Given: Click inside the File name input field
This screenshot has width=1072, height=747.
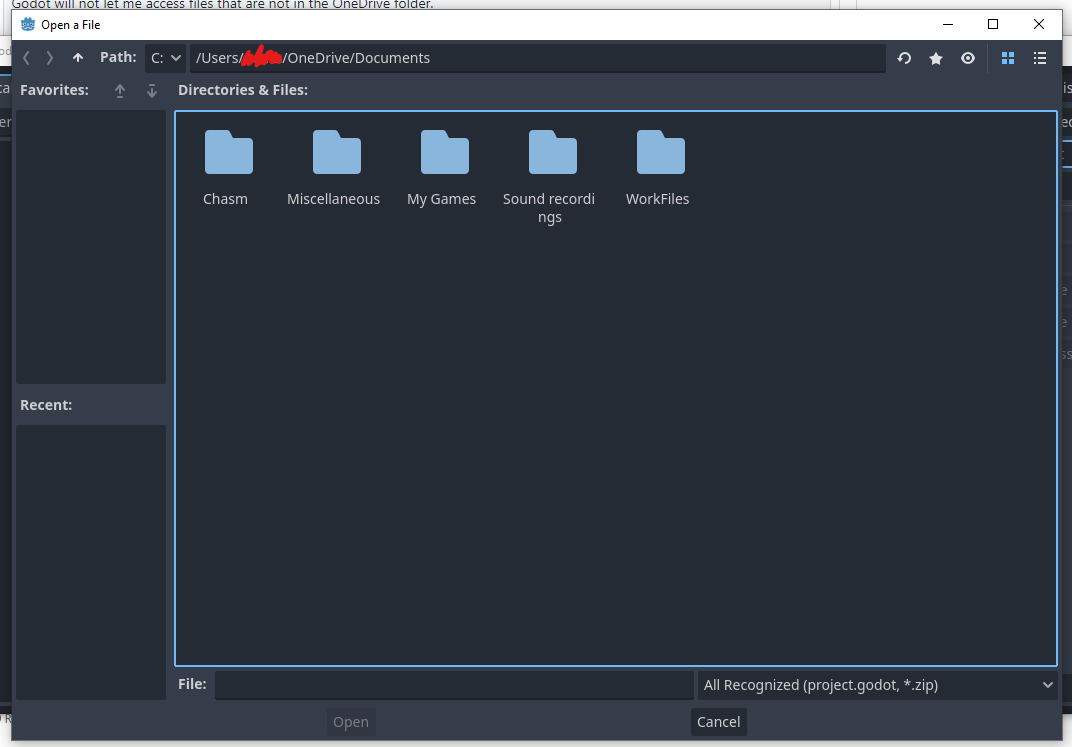Looking at the screenshot, I should [x=453, y=685].
